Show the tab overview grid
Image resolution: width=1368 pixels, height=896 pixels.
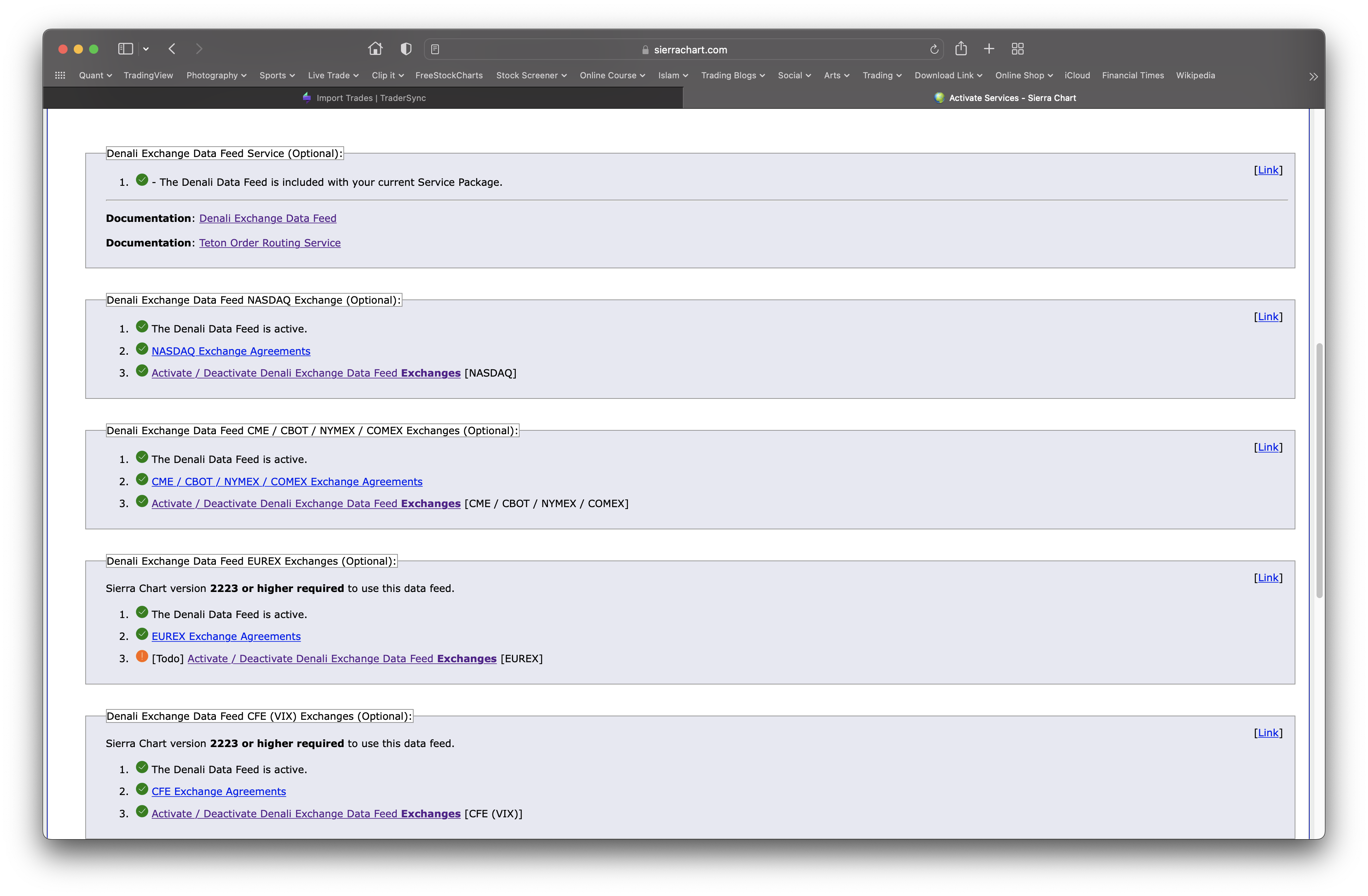tap(1017, 49)
